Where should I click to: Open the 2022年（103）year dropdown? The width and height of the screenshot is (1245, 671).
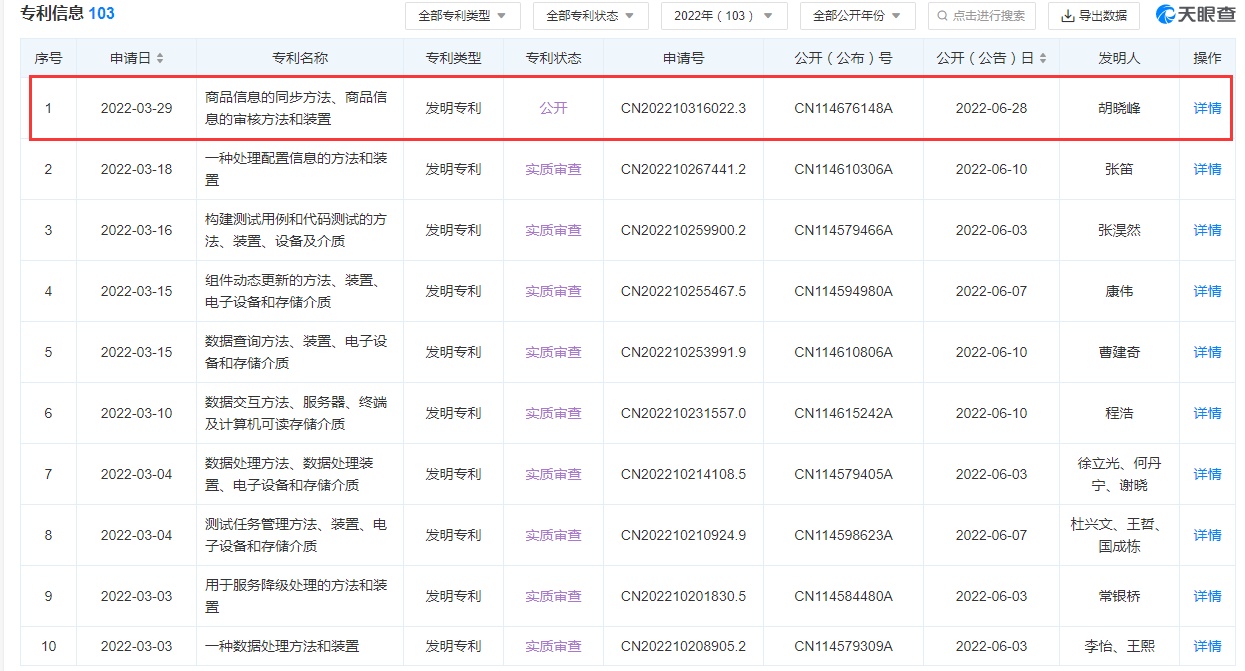click(x=724, y=16)
